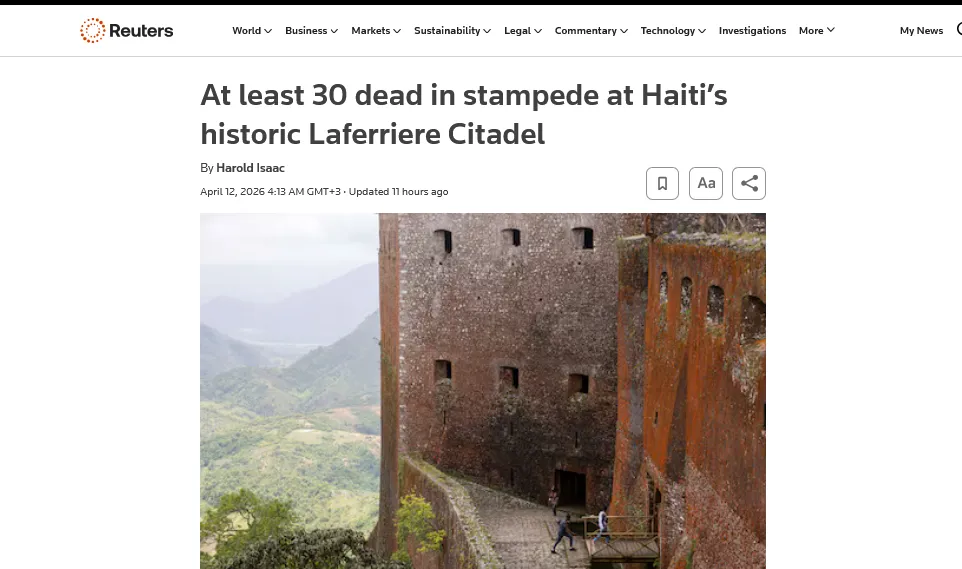The image size is (962, 569).
Task: Open My News
Action: (921, 31)
